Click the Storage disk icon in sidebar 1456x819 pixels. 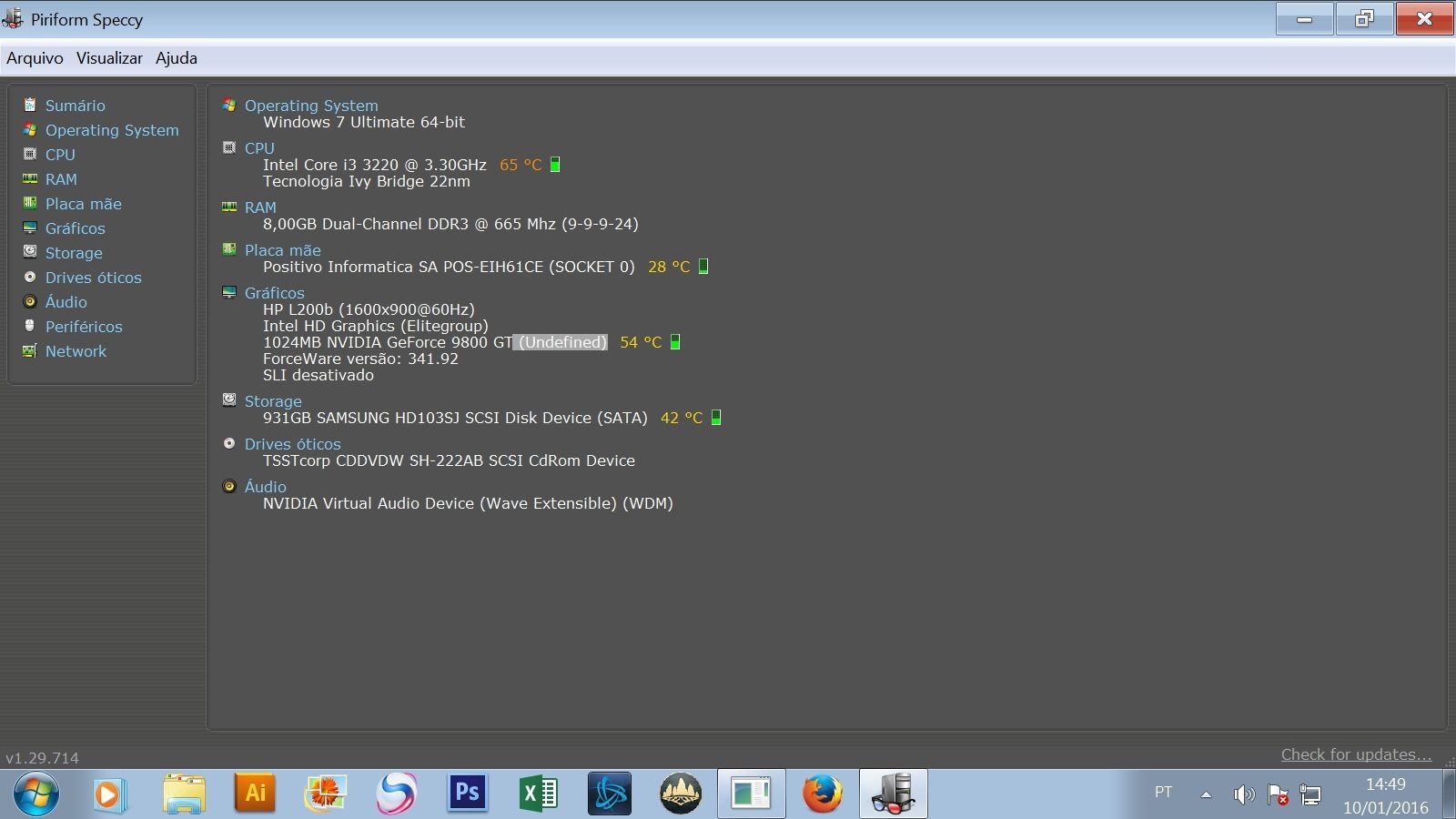[30, 252]
